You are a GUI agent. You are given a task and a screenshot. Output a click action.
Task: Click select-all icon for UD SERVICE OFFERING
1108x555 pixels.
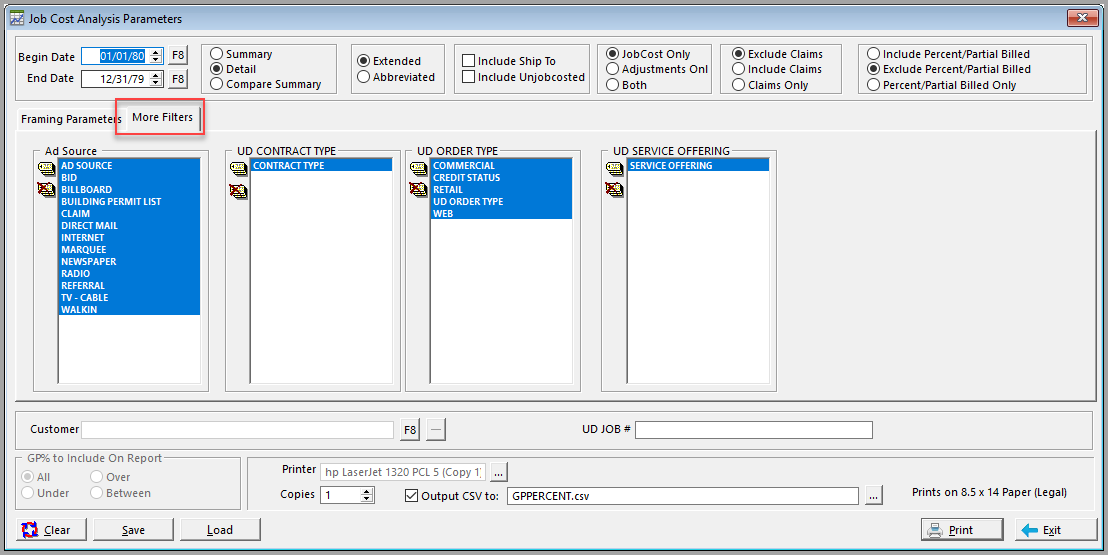(614, 168)
